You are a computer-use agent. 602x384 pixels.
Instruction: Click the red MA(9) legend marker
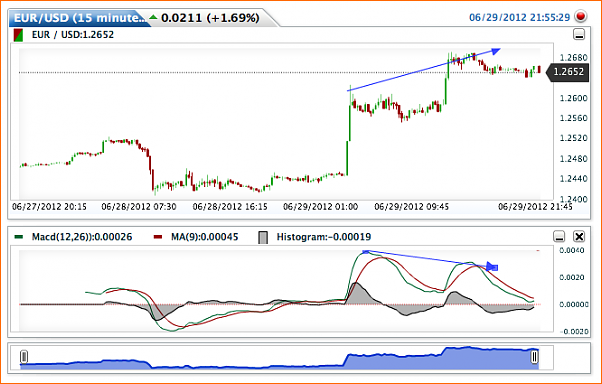158,237
